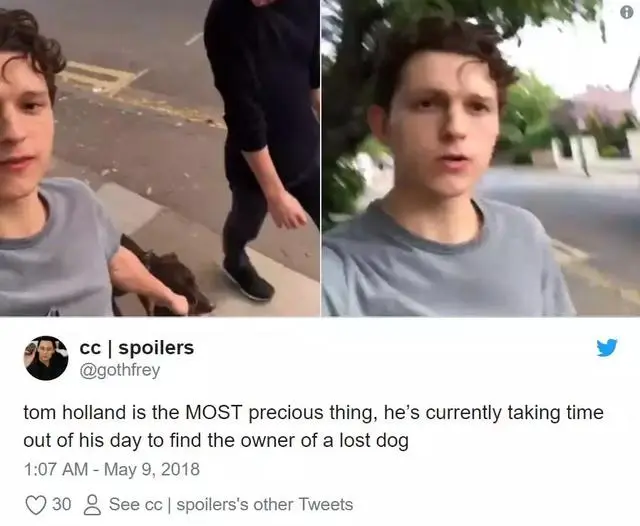
Task: Open the right selfie photo with trees
Action: pyautogui.click(x=481, y=158)
